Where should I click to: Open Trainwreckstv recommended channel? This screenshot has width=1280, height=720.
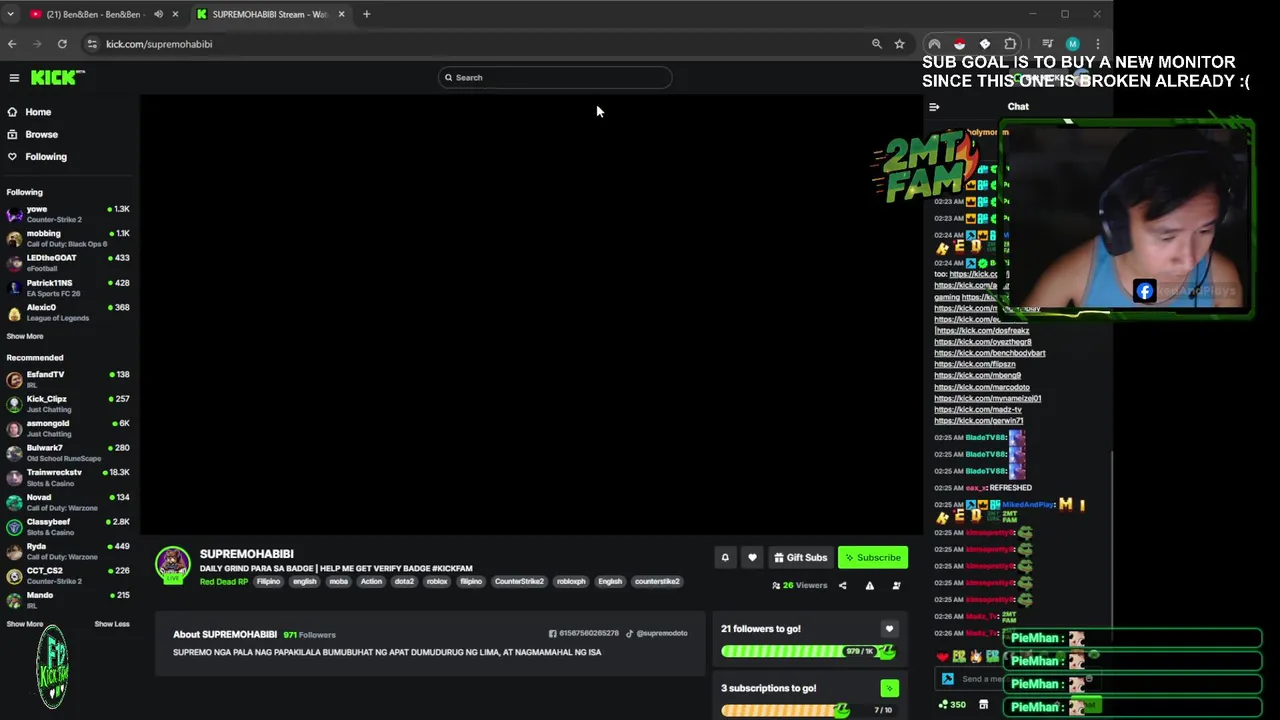point(68,477)
